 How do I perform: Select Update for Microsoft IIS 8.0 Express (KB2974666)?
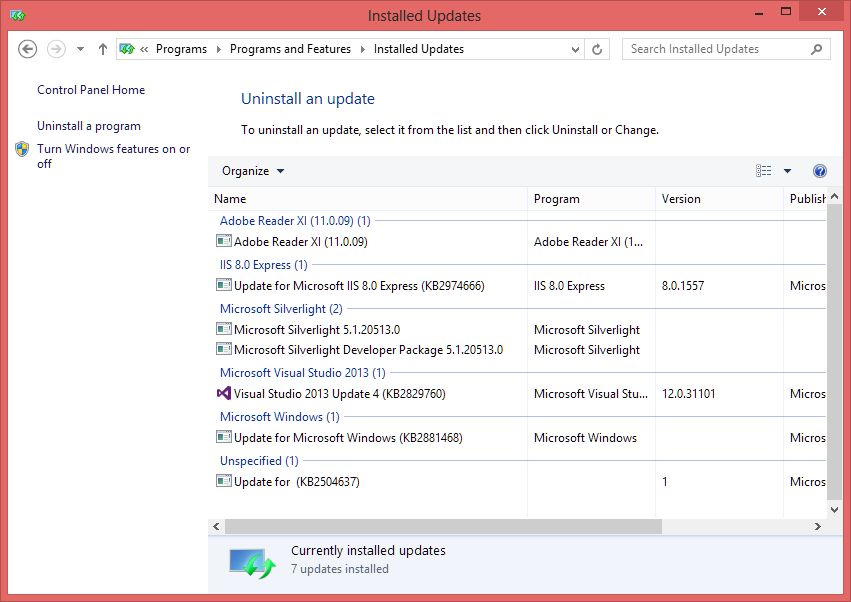[x=518, y=286]
